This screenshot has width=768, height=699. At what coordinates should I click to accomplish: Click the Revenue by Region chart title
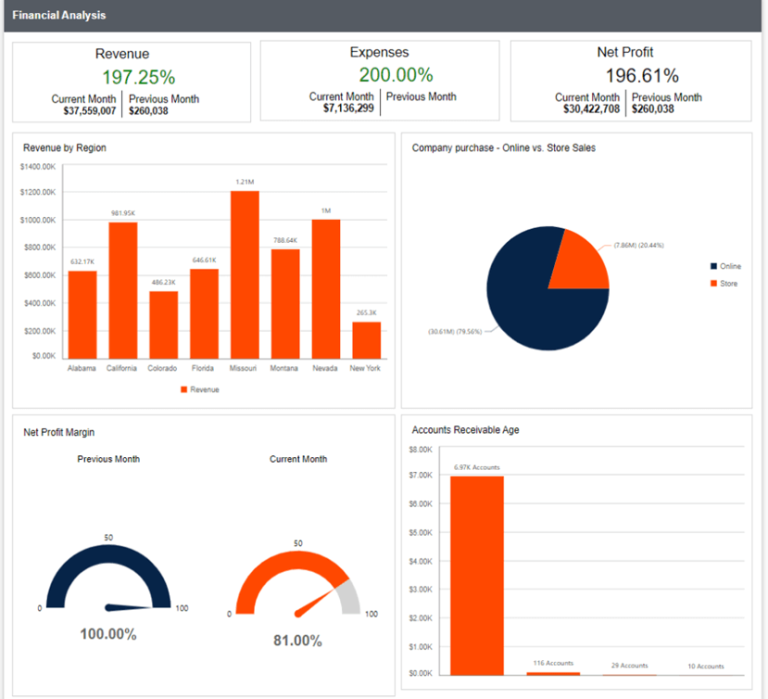tap(65, 148)
